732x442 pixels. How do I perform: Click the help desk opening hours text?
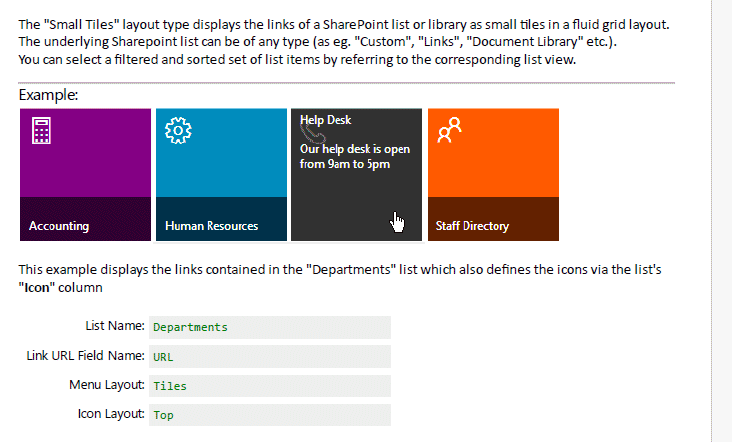pos(355,156)
